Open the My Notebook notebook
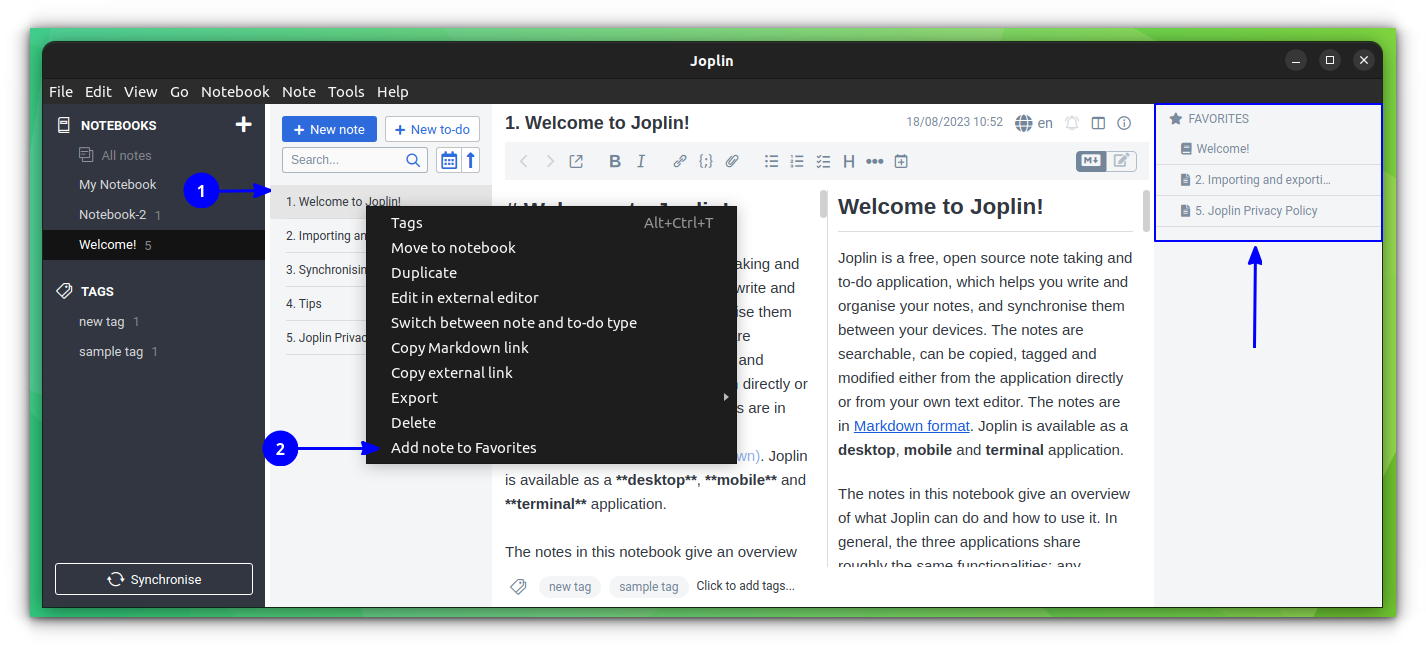This screenshot has height=649, width=1426. [x=118, y=185]
